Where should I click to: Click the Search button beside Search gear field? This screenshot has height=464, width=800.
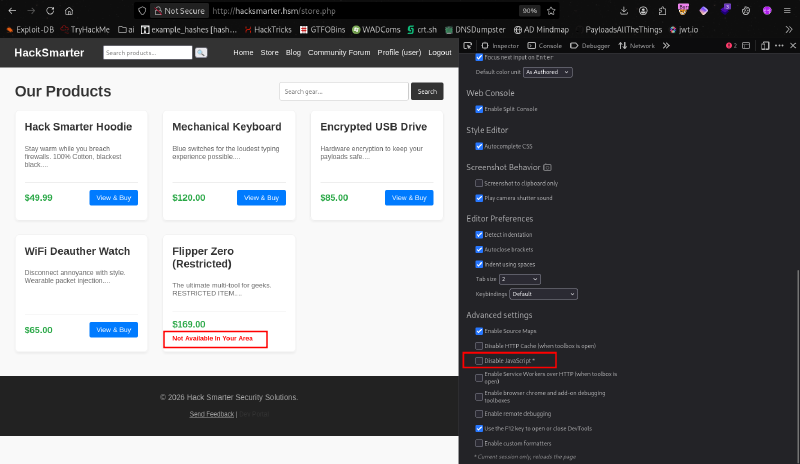(x=427, y=91)
